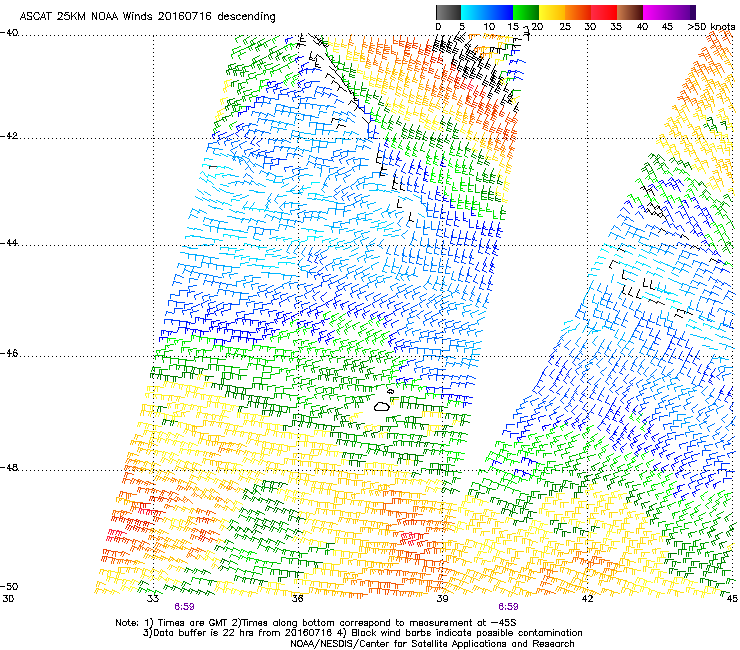Click the '42' longitude axis label
This screenshot has height=650, width=740.
(587, 599)
